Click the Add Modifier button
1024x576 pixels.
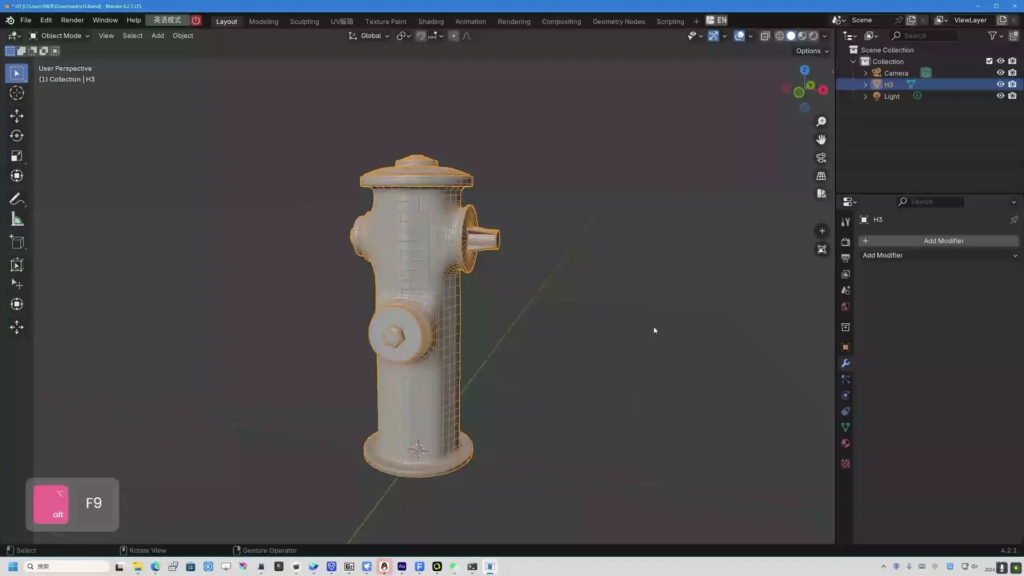(938, 241)
